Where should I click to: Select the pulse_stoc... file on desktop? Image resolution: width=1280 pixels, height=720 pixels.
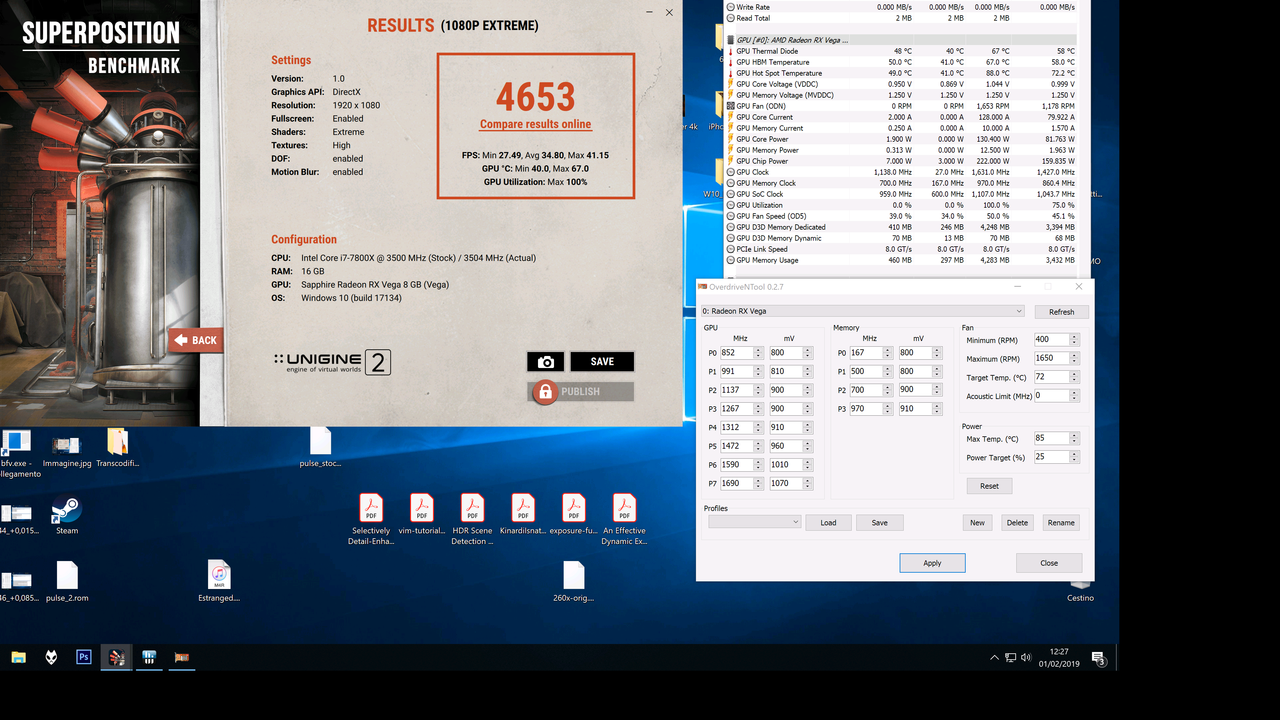click(x=320, y=449)
